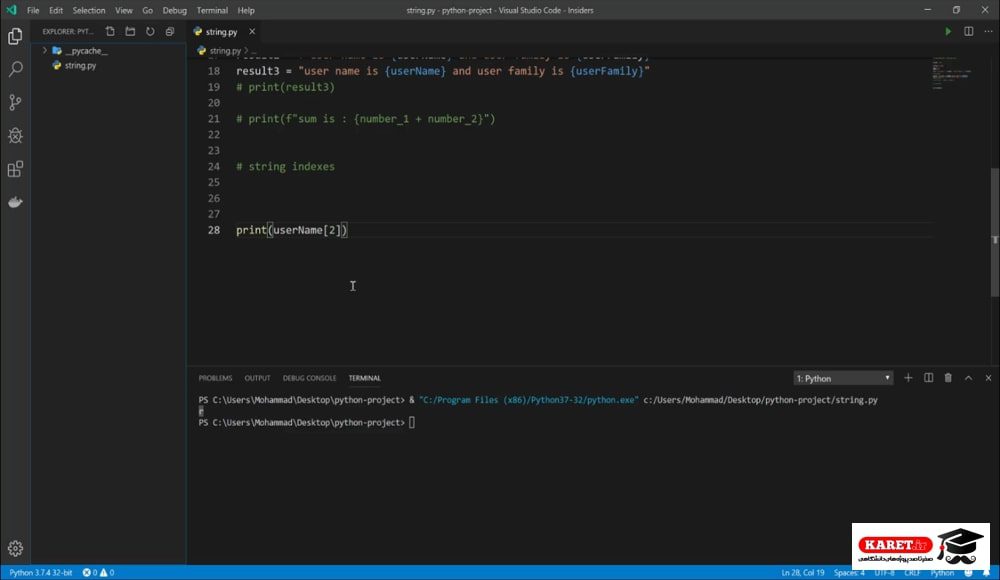Open the Docker view (whale icon)

[15, 202]
